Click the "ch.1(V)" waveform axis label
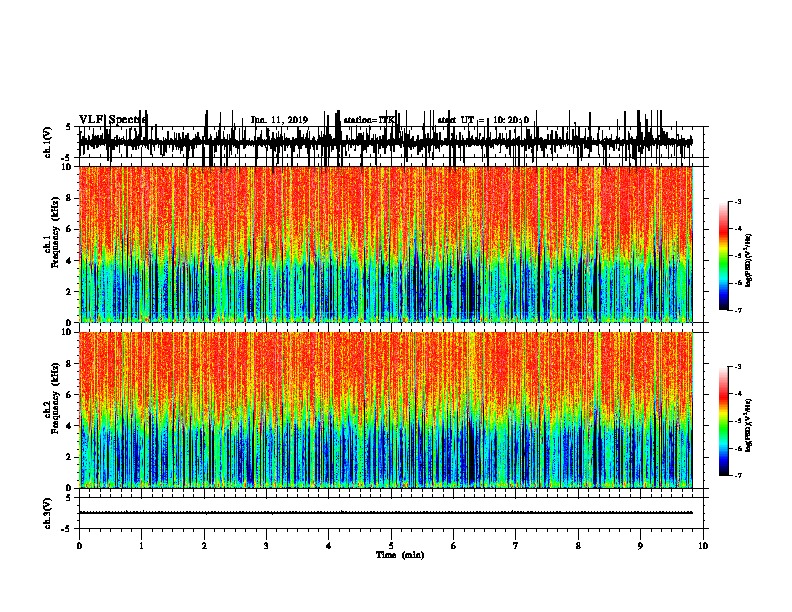This screenshot has height=612, width=792. [x=48, y=142]
